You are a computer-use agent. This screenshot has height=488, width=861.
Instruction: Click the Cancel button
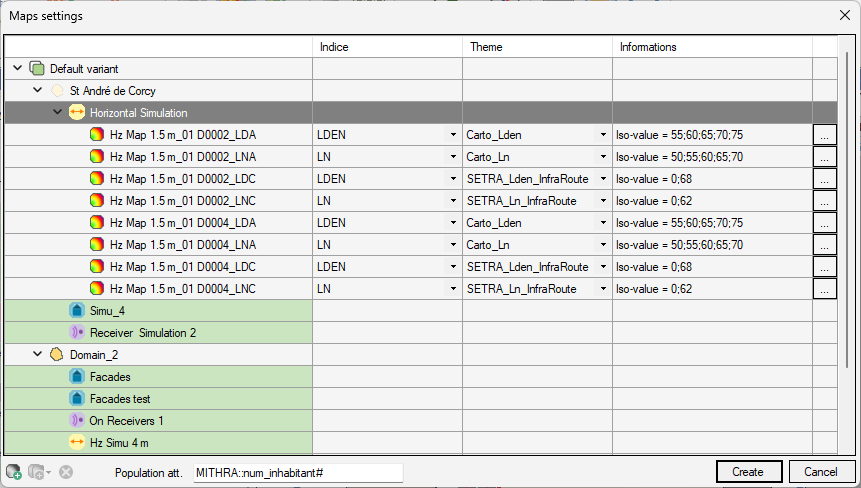pos(821,472)
